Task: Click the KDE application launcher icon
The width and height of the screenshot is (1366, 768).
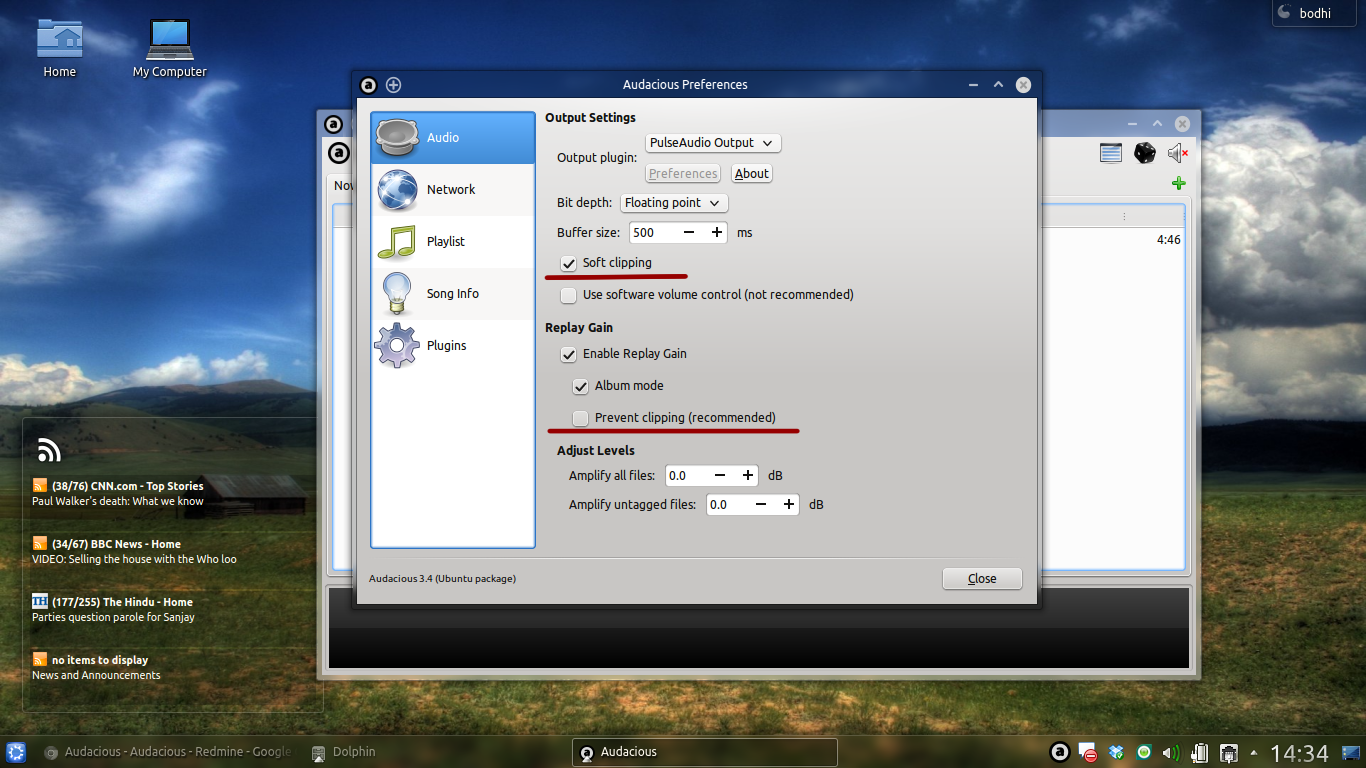Action: (16, 752)
